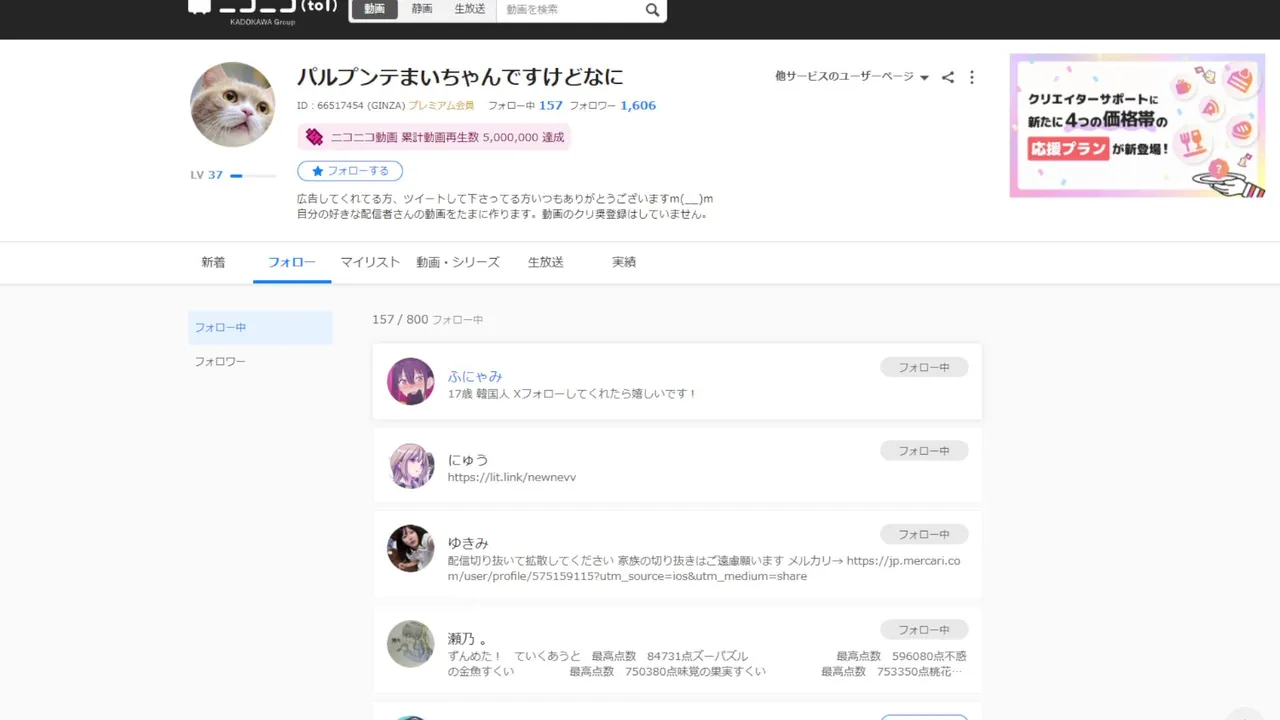Click the 動画を検索 search field

point(570,10)
